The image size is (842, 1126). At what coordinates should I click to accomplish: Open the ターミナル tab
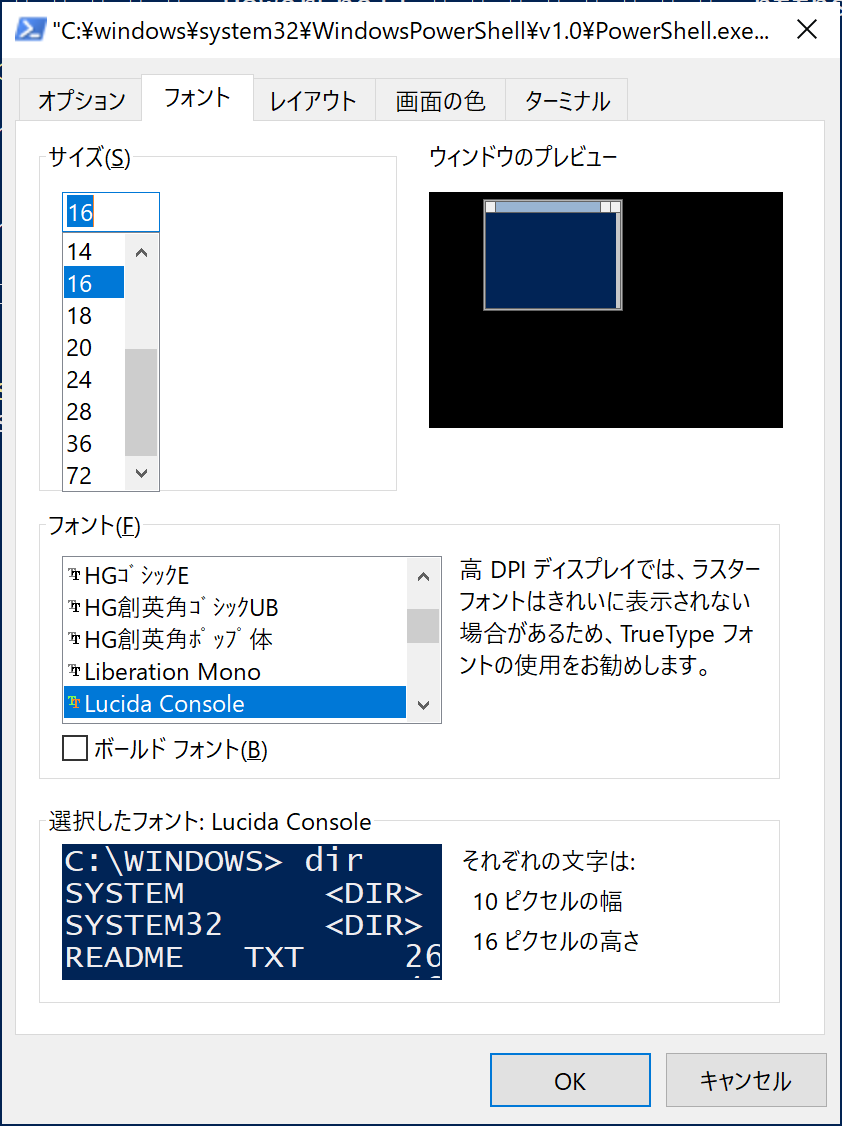click(x=567, y=101)
